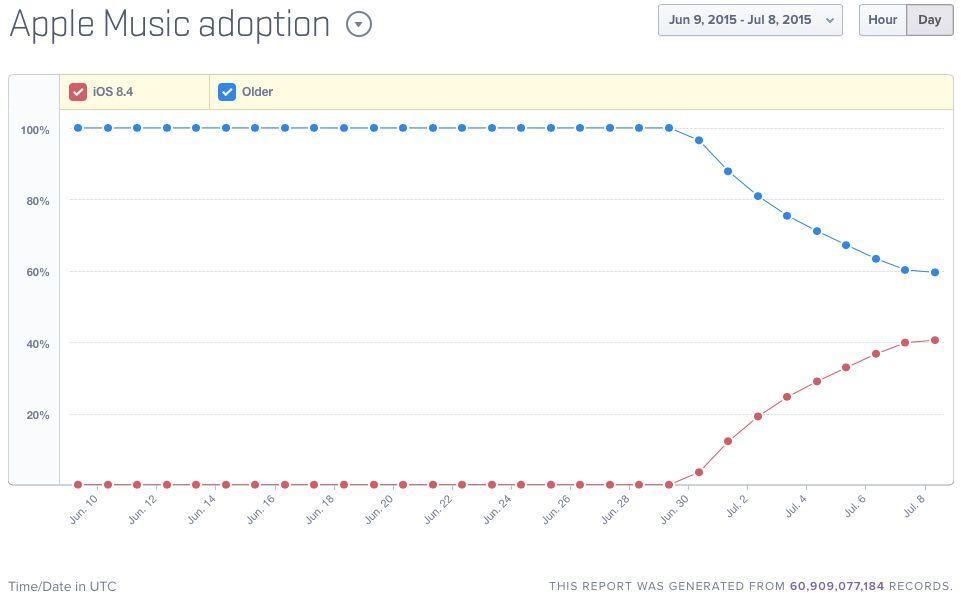Click the chevron in the date range picker

(830, 20)
